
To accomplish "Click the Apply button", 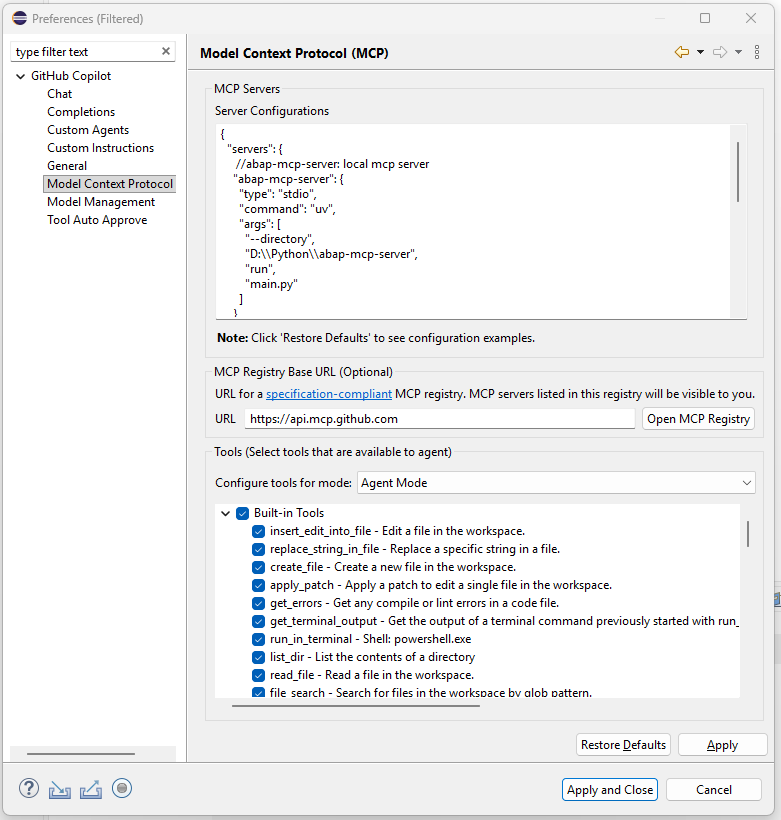I will (x=722, y=745).
